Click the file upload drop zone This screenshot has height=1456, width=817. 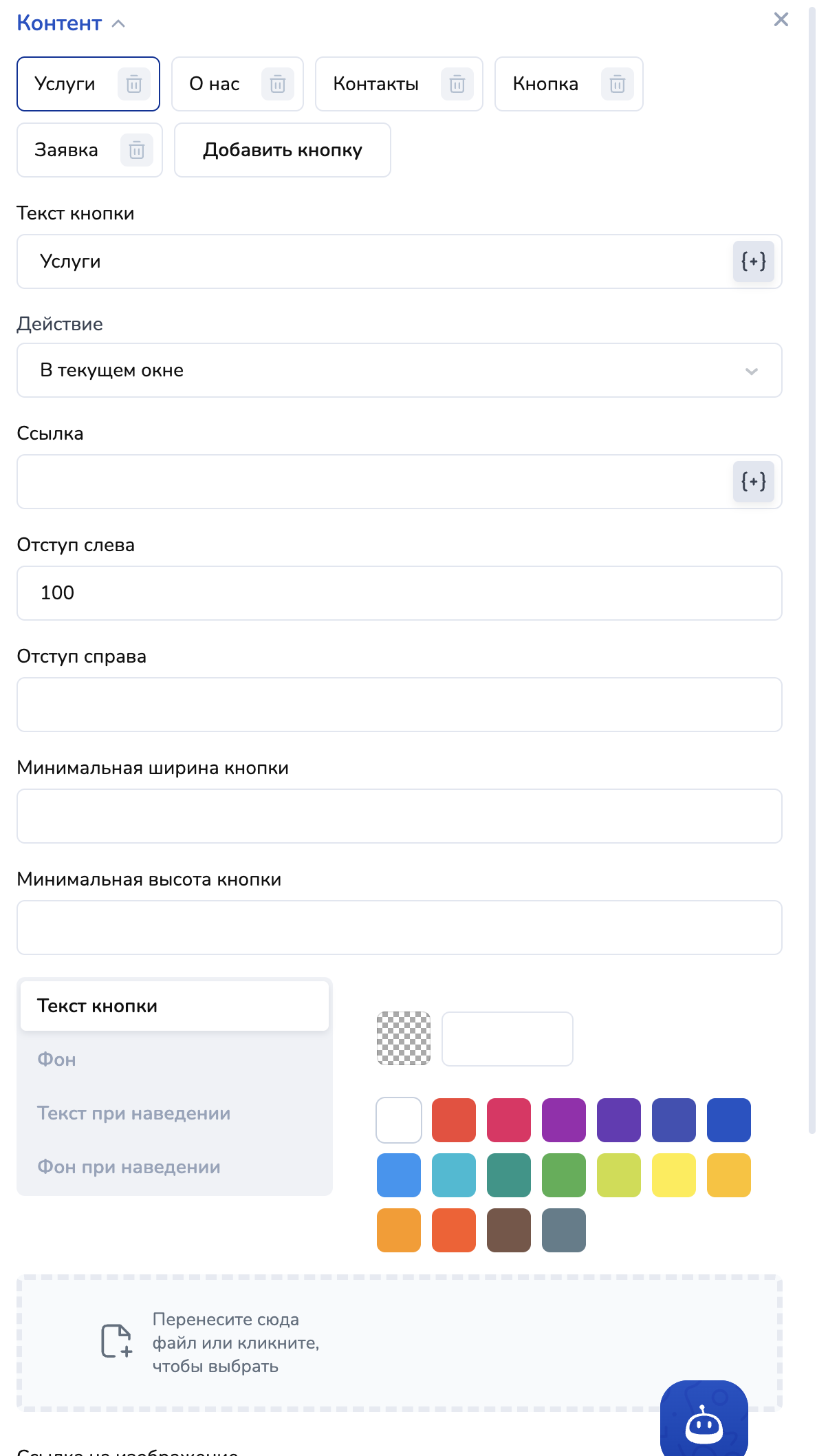[399, 1342]
